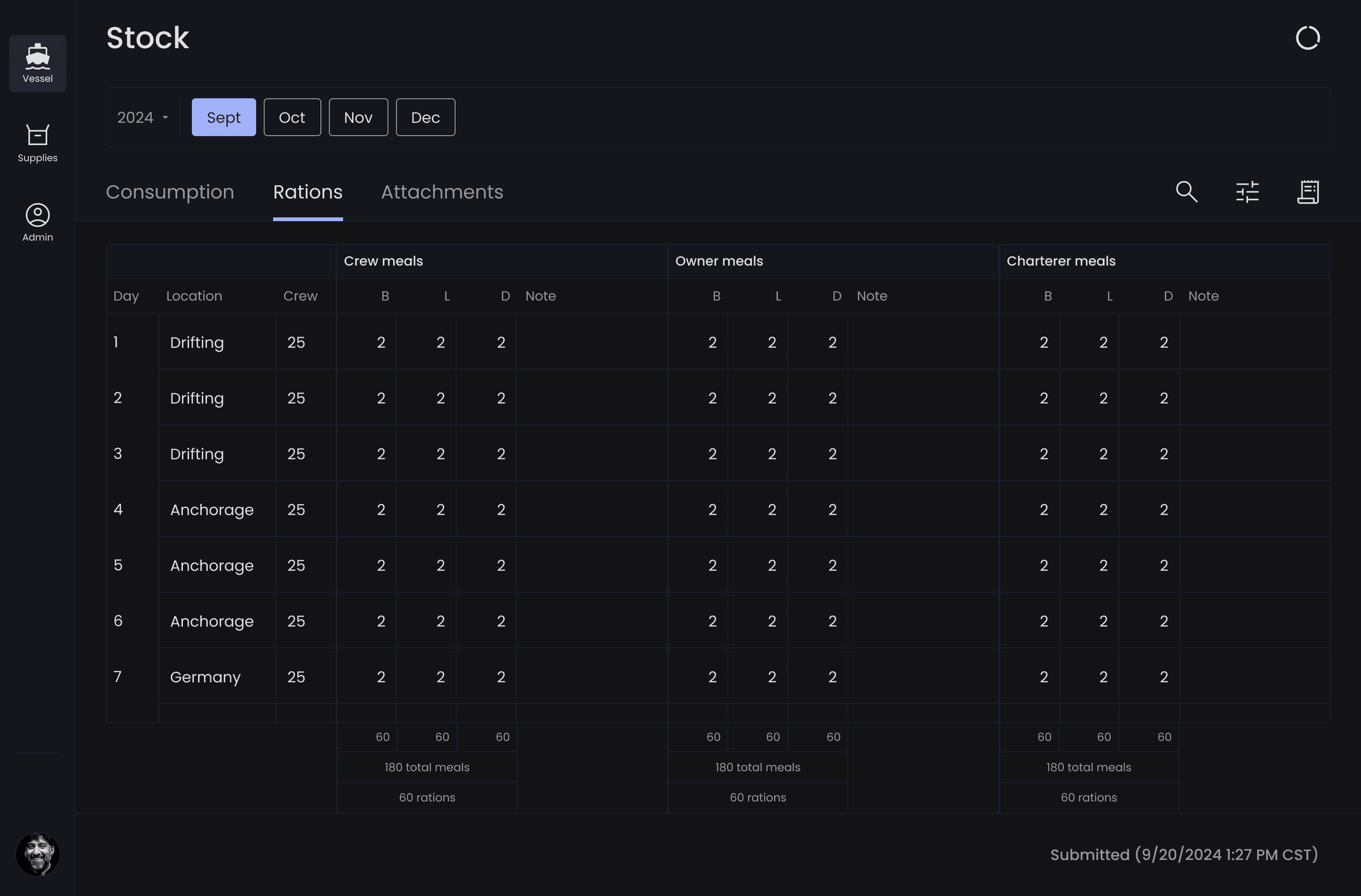Select the Nov month button
Screen dimensions: 1361x896
click(359, 117)
